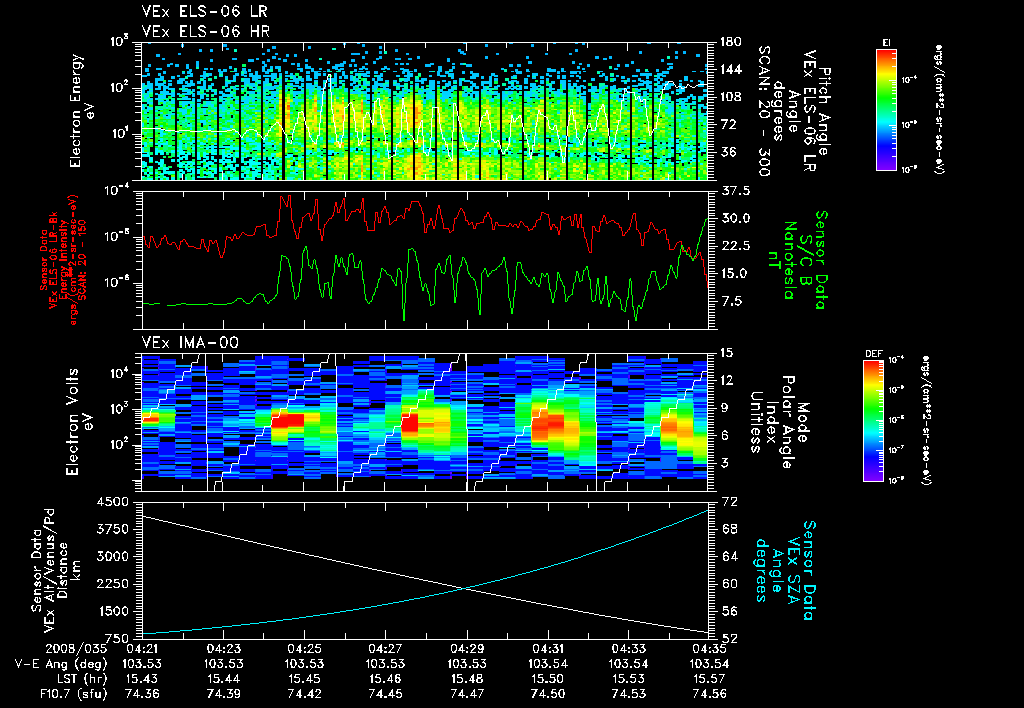Screen dimensions: 1024x708
Task: Click the 'V-E Ang (deg)' row label
Action: (x=61, y=664)
